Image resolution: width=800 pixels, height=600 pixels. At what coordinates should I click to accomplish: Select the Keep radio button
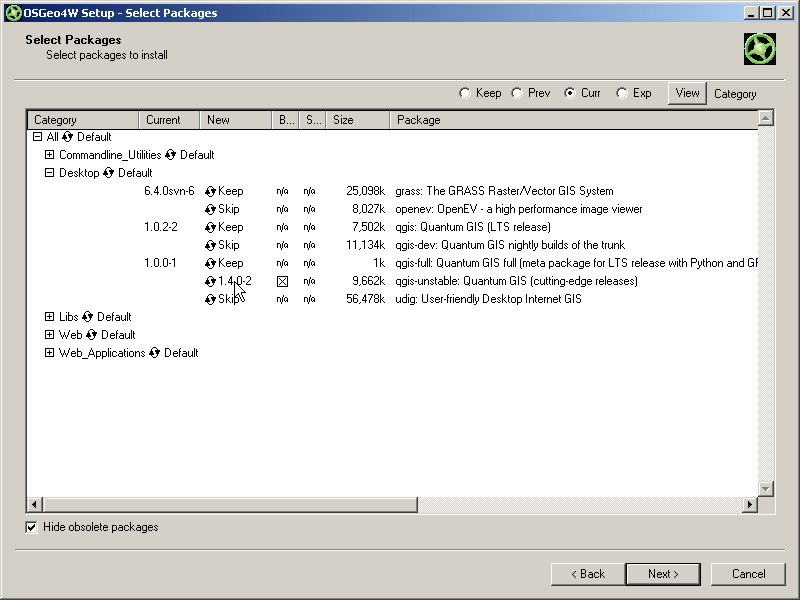[x=464, y=93]
